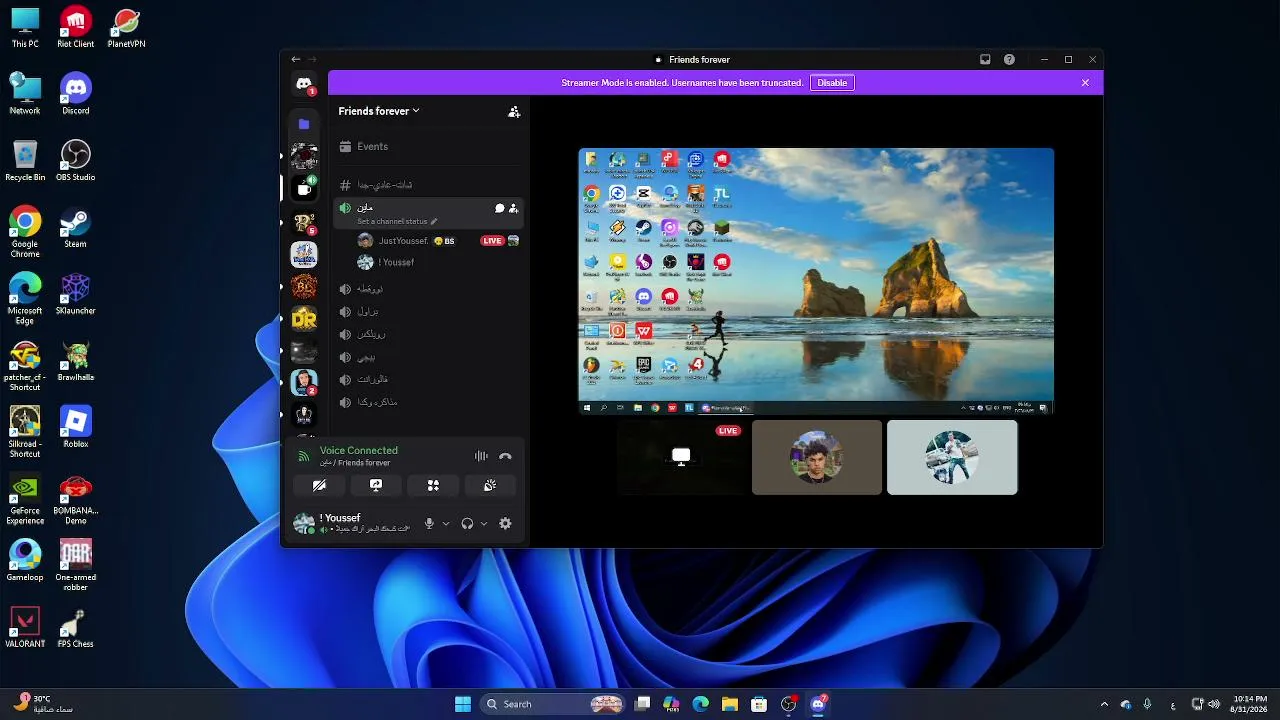1280x720 pixels.
Task: Open the gold DR server icon
Action: click(304, 319)
